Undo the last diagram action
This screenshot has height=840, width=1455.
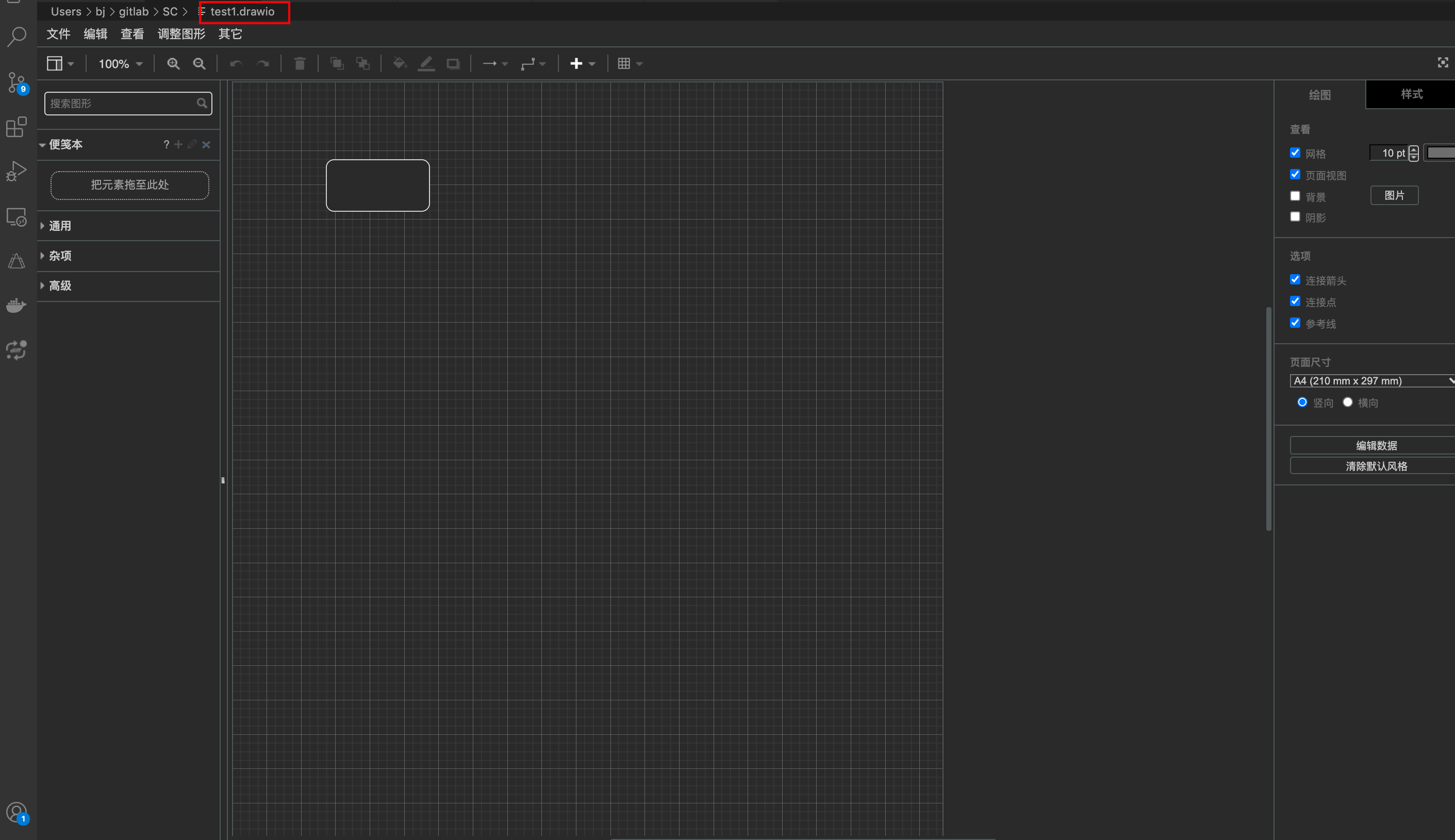coord(236,63)
